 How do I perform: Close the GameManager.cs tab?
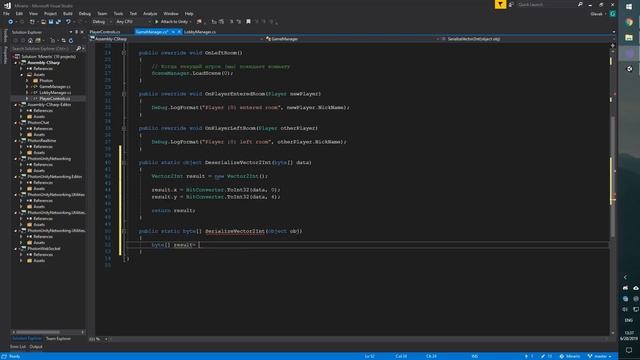pos(179,32)
